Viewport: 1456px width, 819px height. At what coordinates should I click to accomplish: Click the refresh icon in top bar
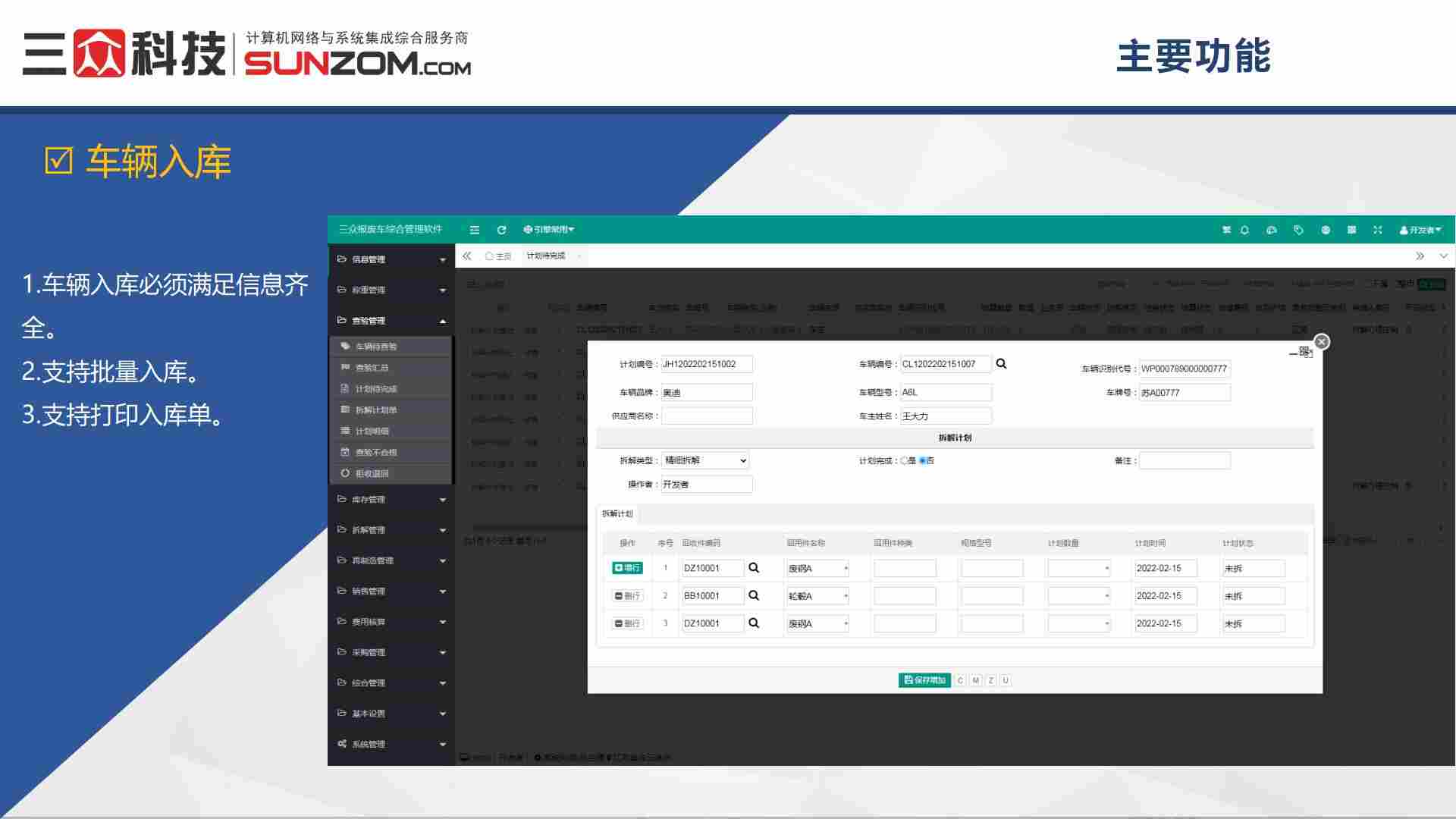click(501, 230)
